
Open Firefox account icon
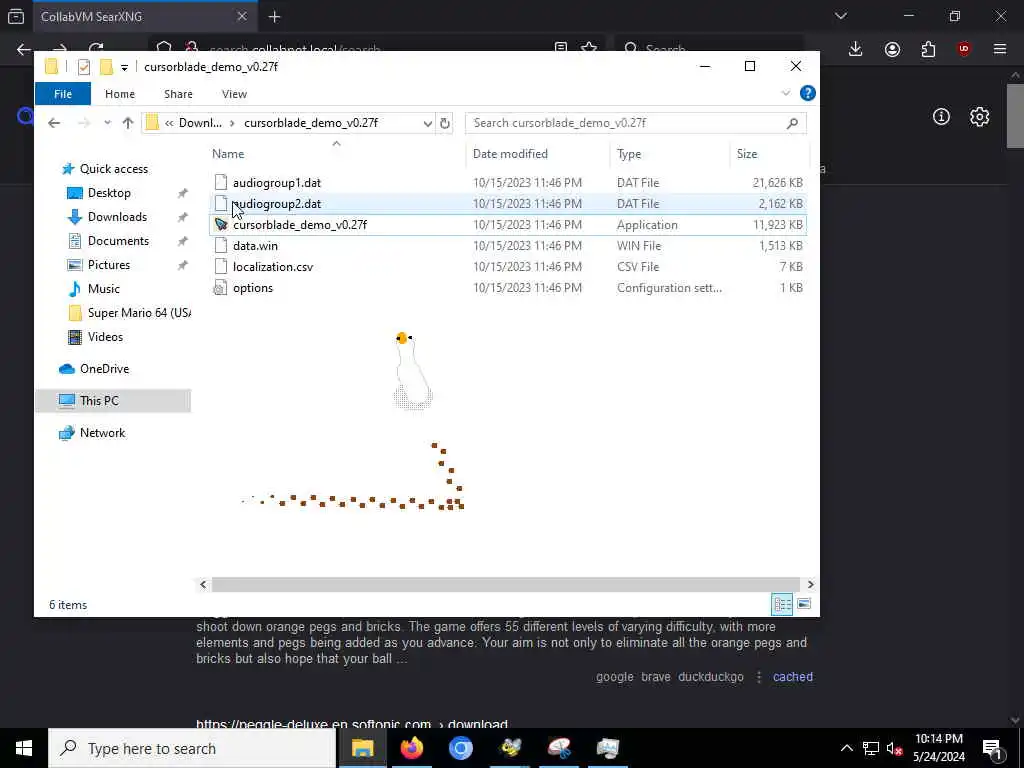tap(892, 49)
